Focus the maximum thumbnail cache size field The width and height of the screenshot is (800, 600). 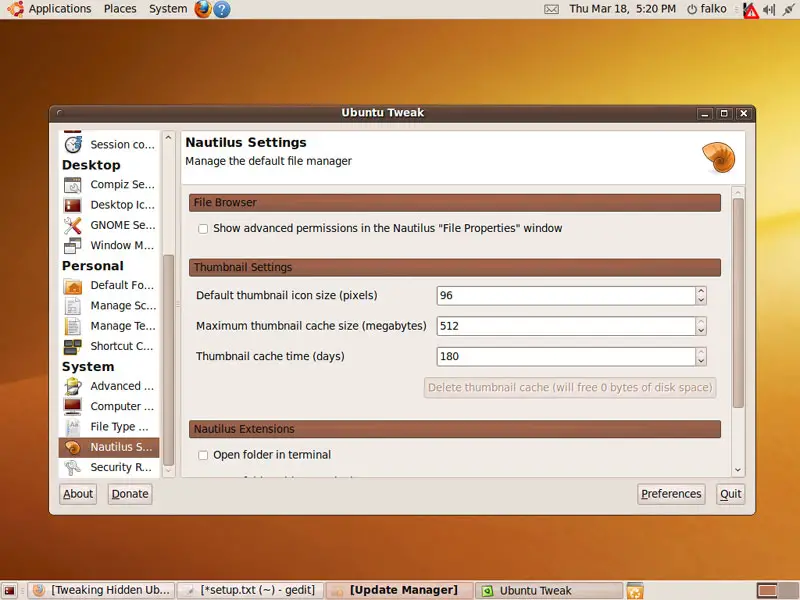(566, 326)
